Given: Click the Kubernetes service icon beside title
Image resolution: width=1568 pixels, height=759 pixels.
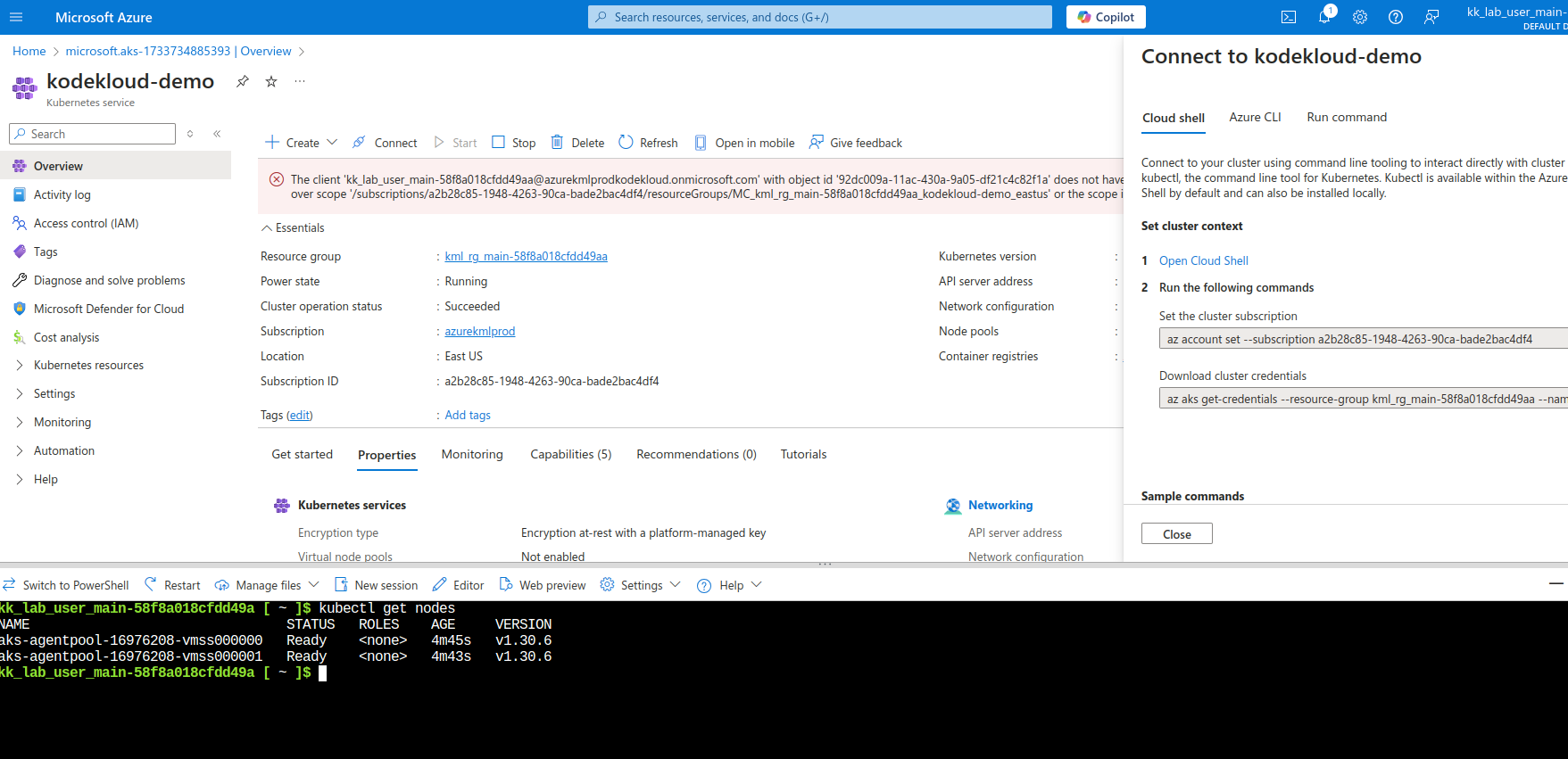Looking at the screenshot, I should click(25, 87).
